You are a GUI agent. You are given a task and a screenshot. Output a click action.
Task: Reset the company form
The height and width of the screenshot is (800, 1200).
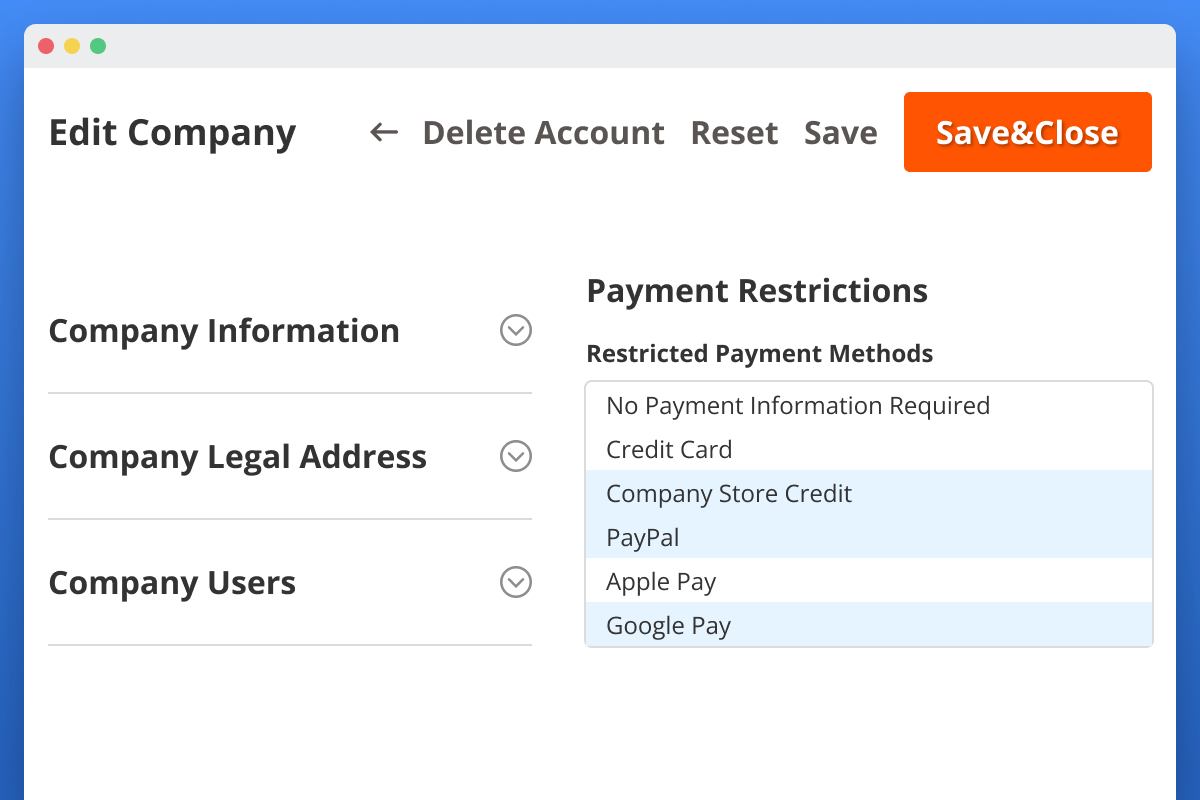[x=734, y=132]
